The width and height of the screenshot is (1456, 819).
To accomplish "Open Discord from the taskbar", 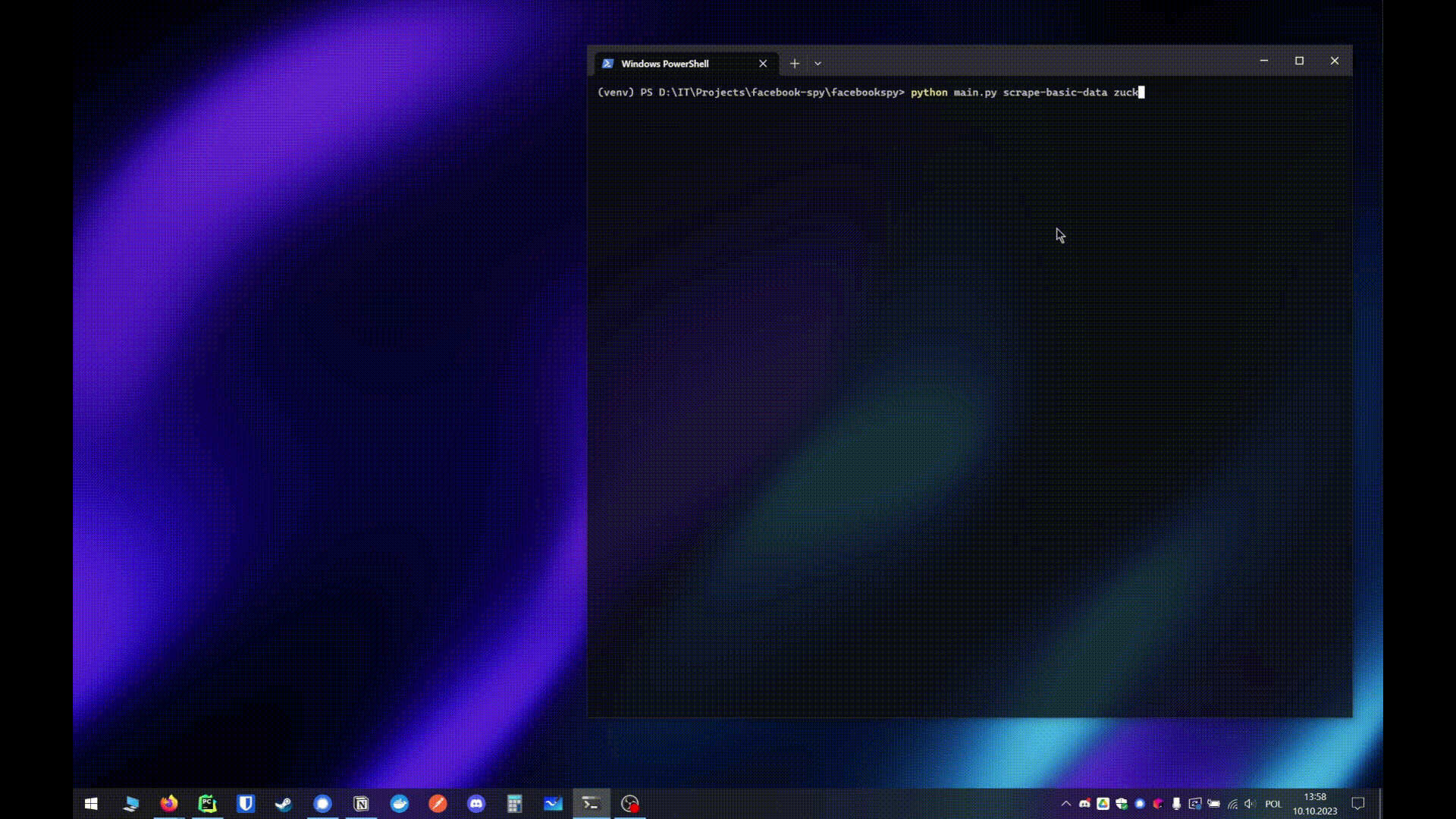I will coord(476,804).
